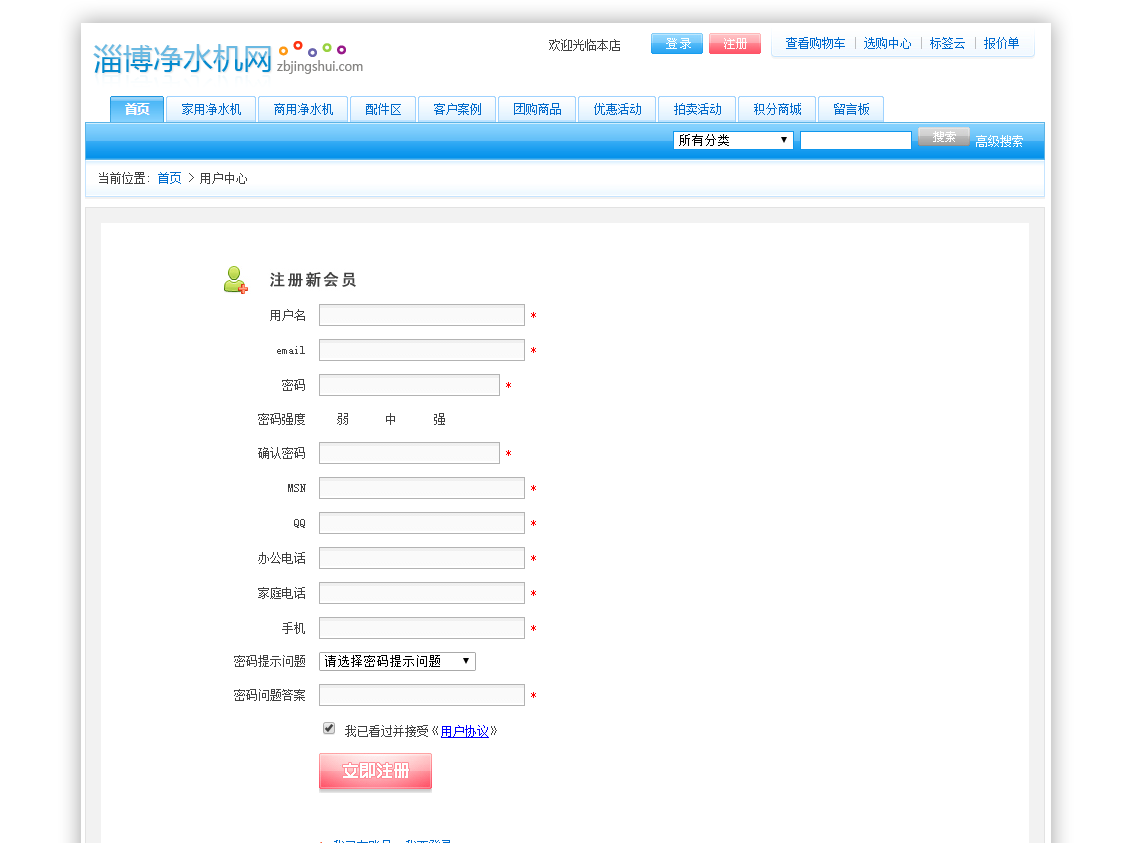Screen dimensions: 1133x843
Task: Focus the QQ input field
Action: [422, 523]
